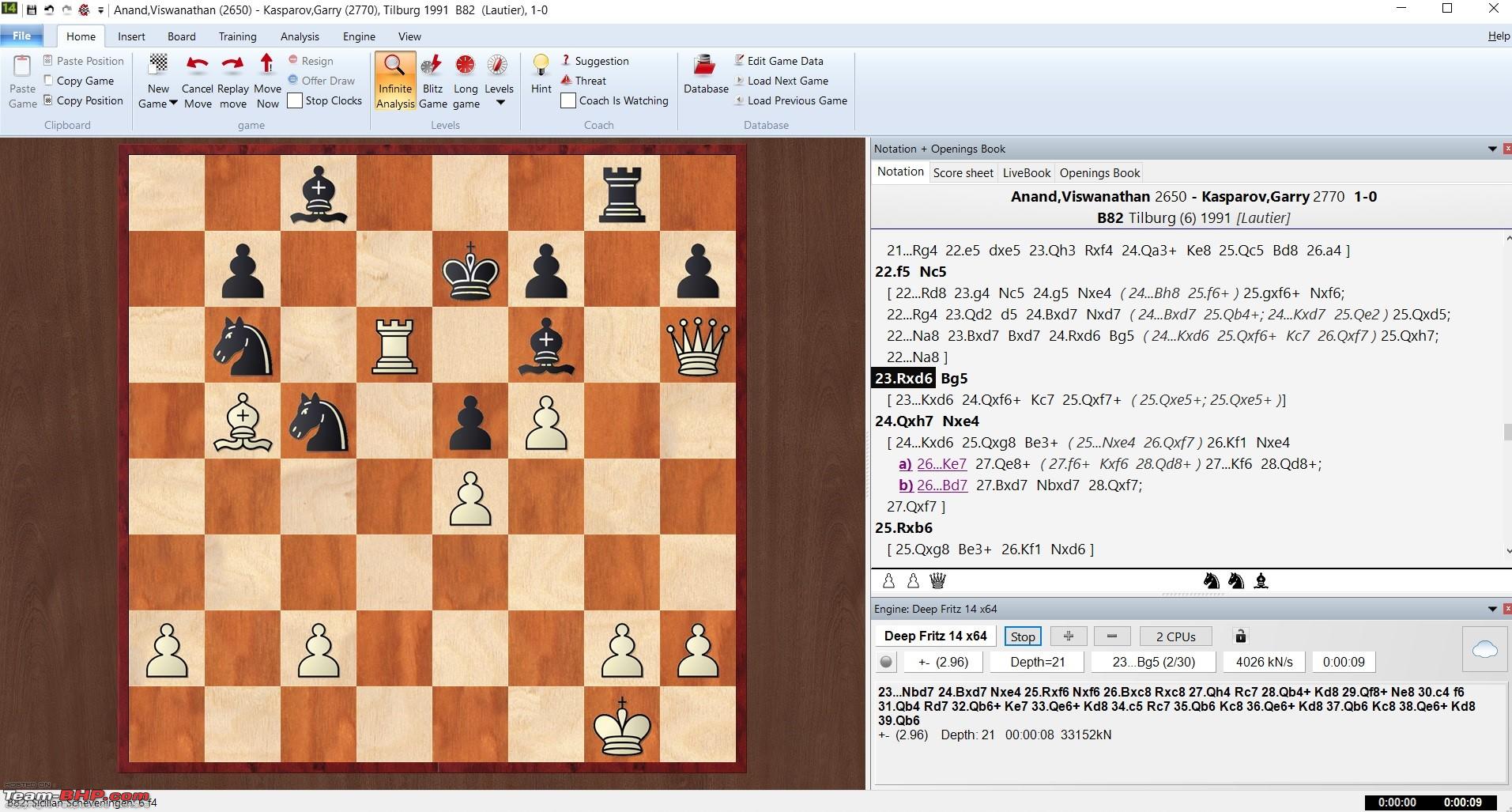1512x812 pixels.
Task: Open the engine pane dropdown arrow
Action: [1492, 609]
